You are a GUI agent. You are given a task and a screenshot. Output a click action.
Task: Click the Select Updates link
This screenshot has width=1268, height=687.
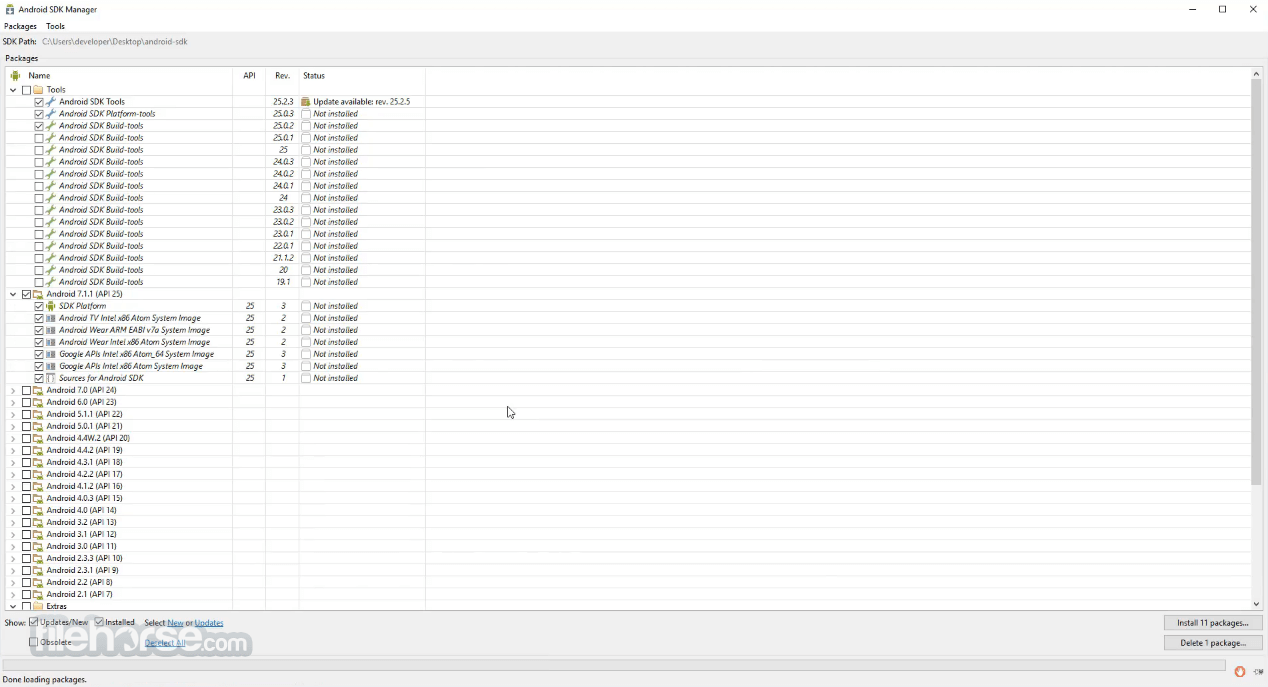tap(209, 623)
